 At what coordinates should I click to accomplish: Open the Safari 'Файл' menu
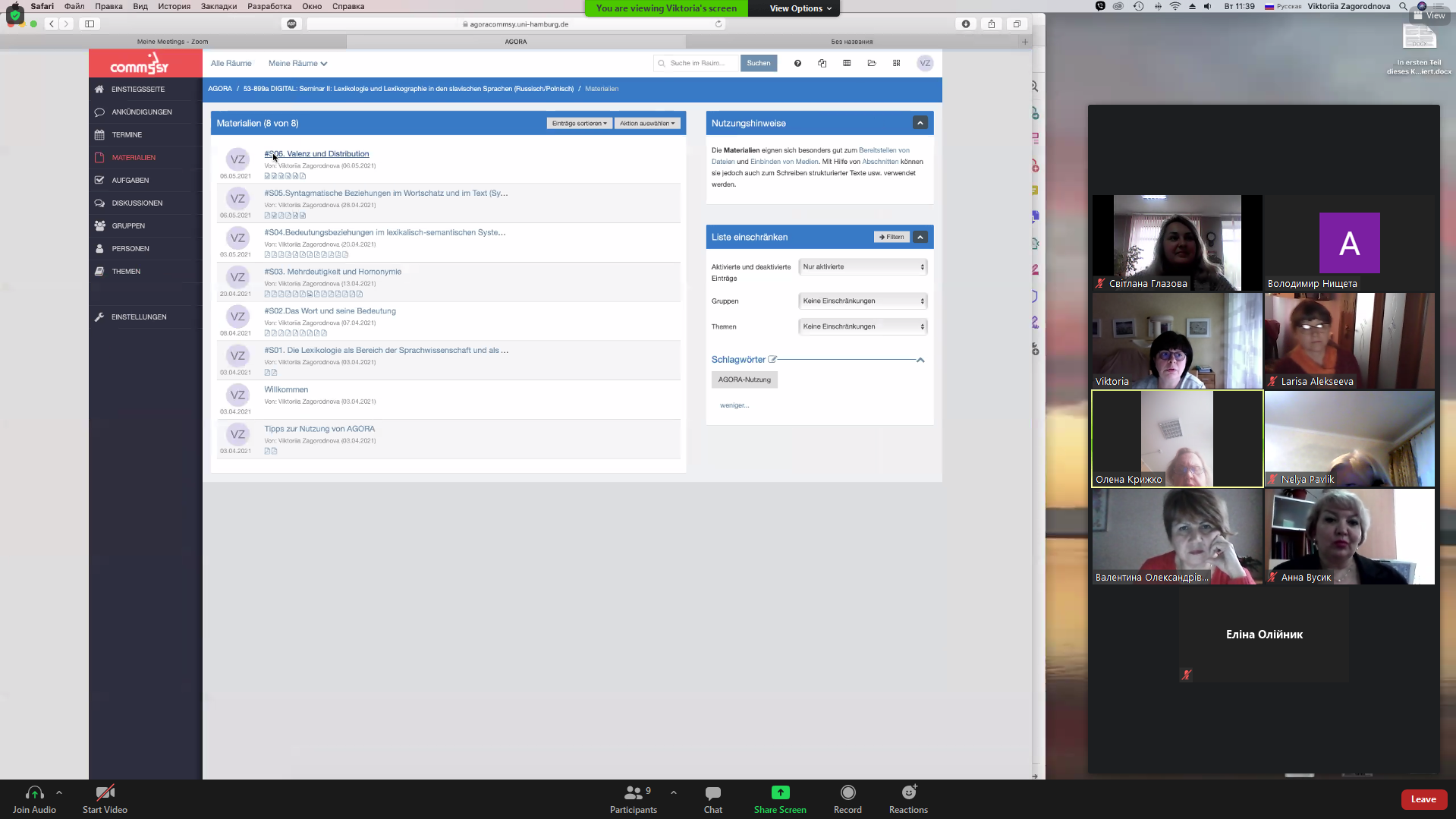point(74,6)
